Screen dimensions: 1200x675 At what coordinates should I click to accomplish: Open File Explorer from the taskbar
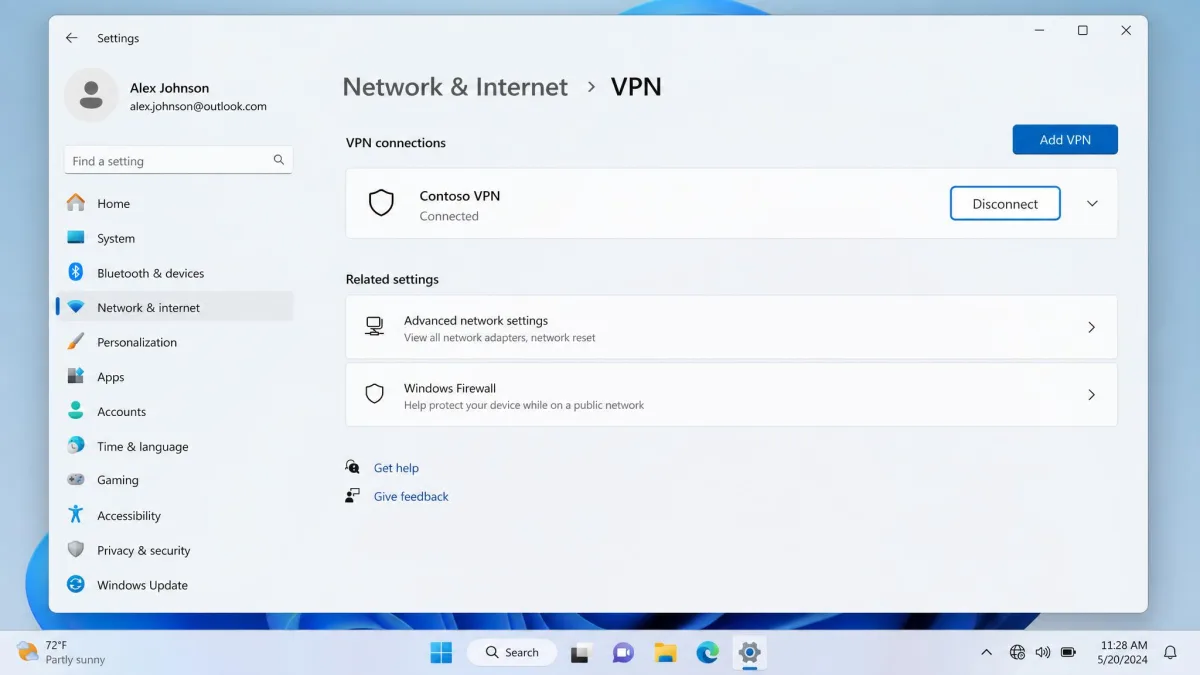coord(666,652)
